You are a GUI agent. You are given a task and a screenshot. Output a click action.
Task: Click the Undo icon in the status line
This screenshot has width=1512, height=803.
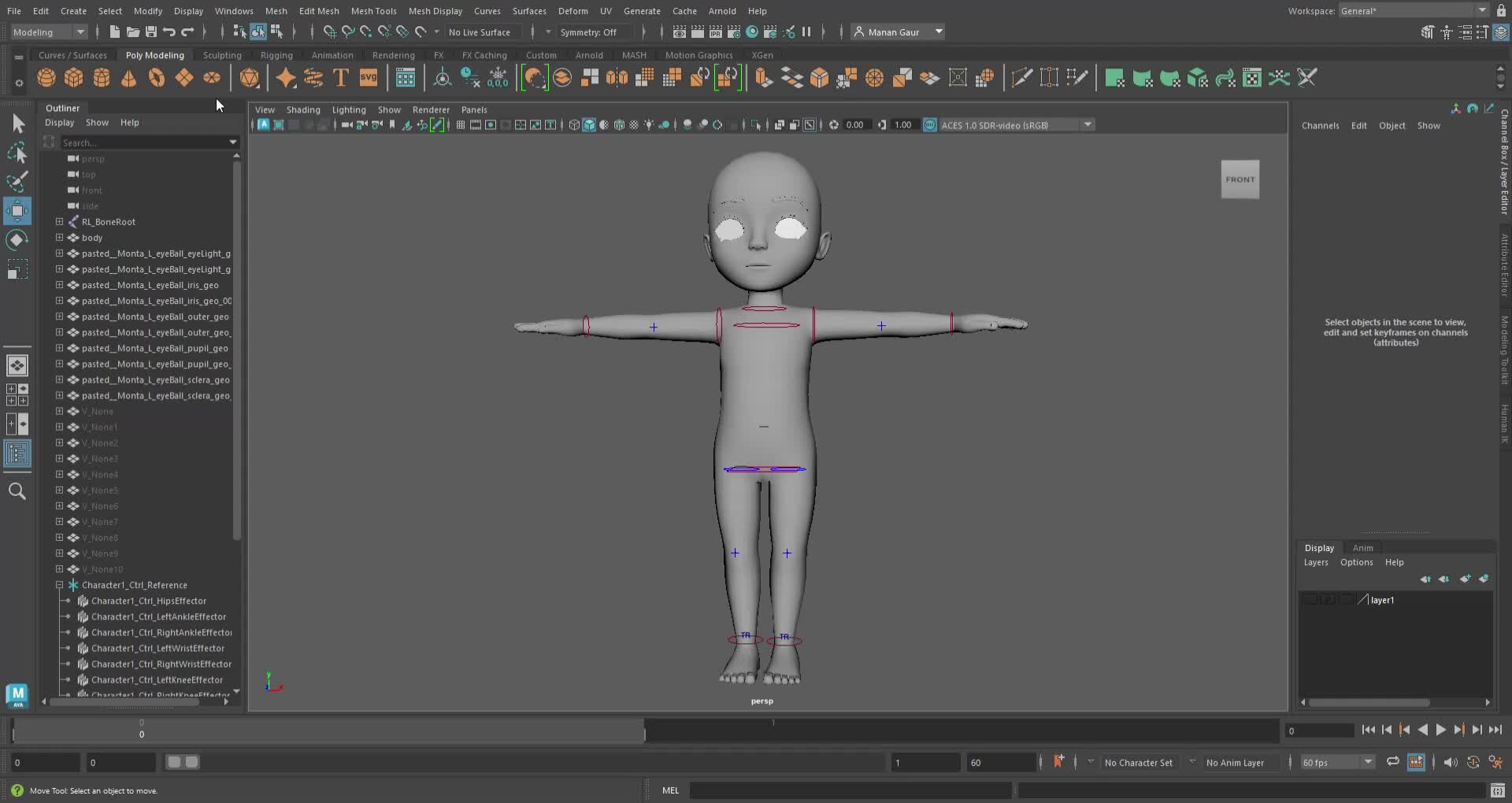coord(168,32)
